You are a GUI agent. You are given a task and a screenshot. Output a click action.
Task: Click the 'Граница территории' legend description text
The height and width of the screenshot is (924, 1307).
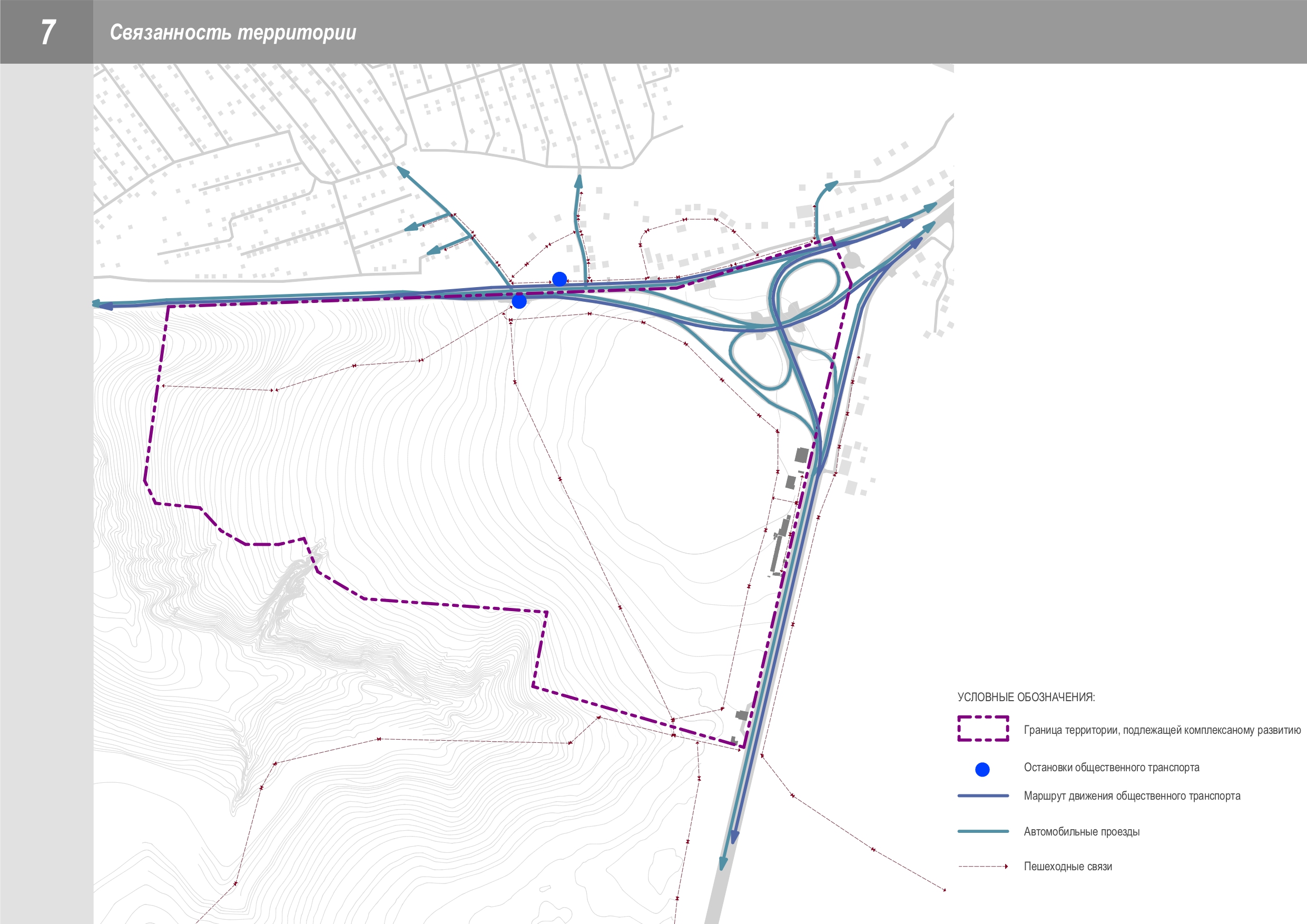click(x=1162, y=730)
